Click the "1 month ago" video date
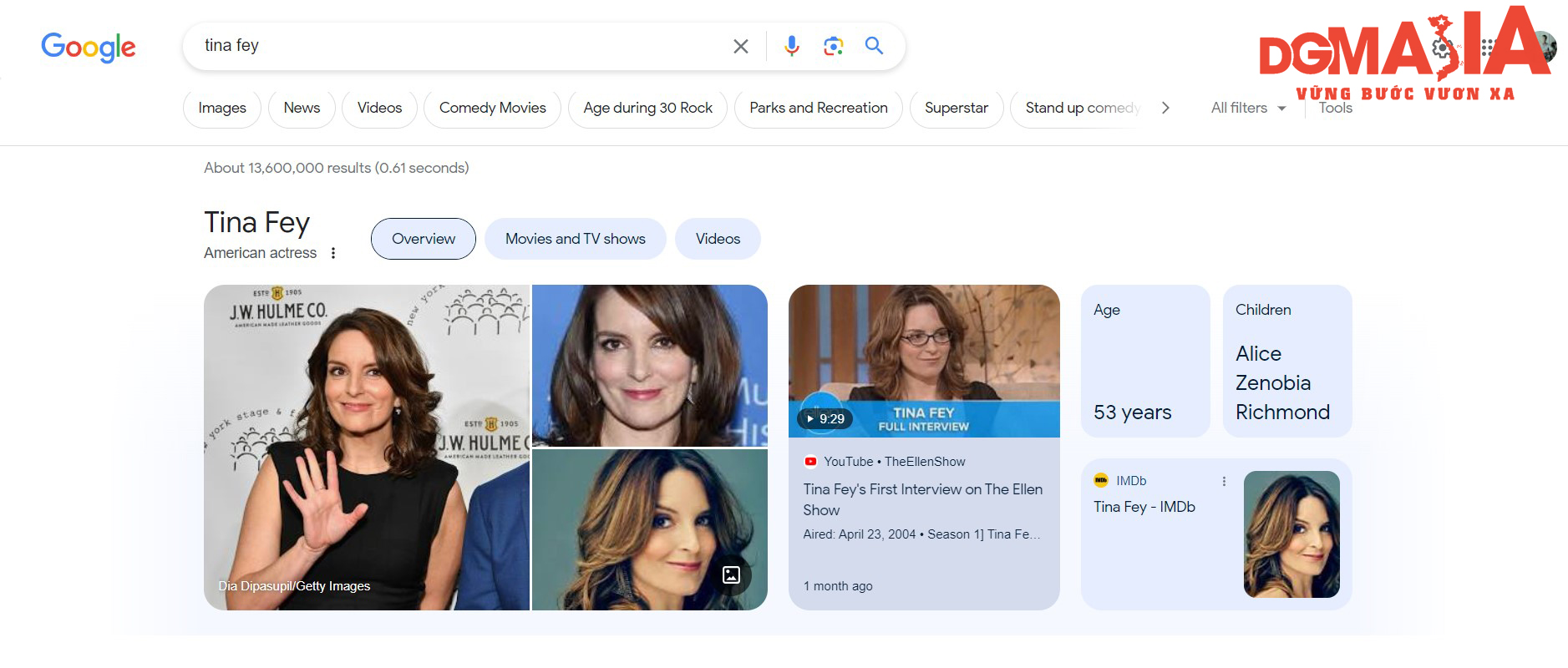Viewport: 1568px width, 668px height. pos(838,586)
